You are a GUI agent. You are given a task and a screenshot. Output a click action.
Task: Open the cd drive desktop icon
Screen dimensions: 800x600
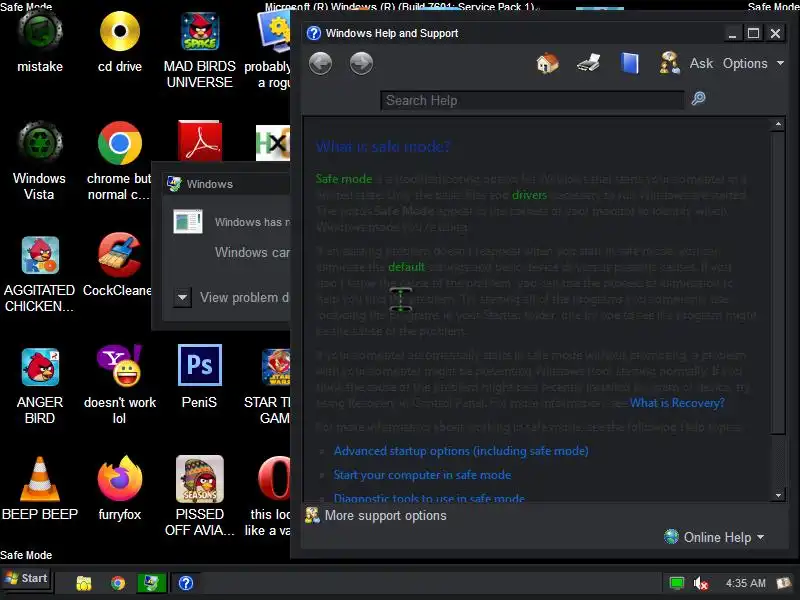coord(119,42)
